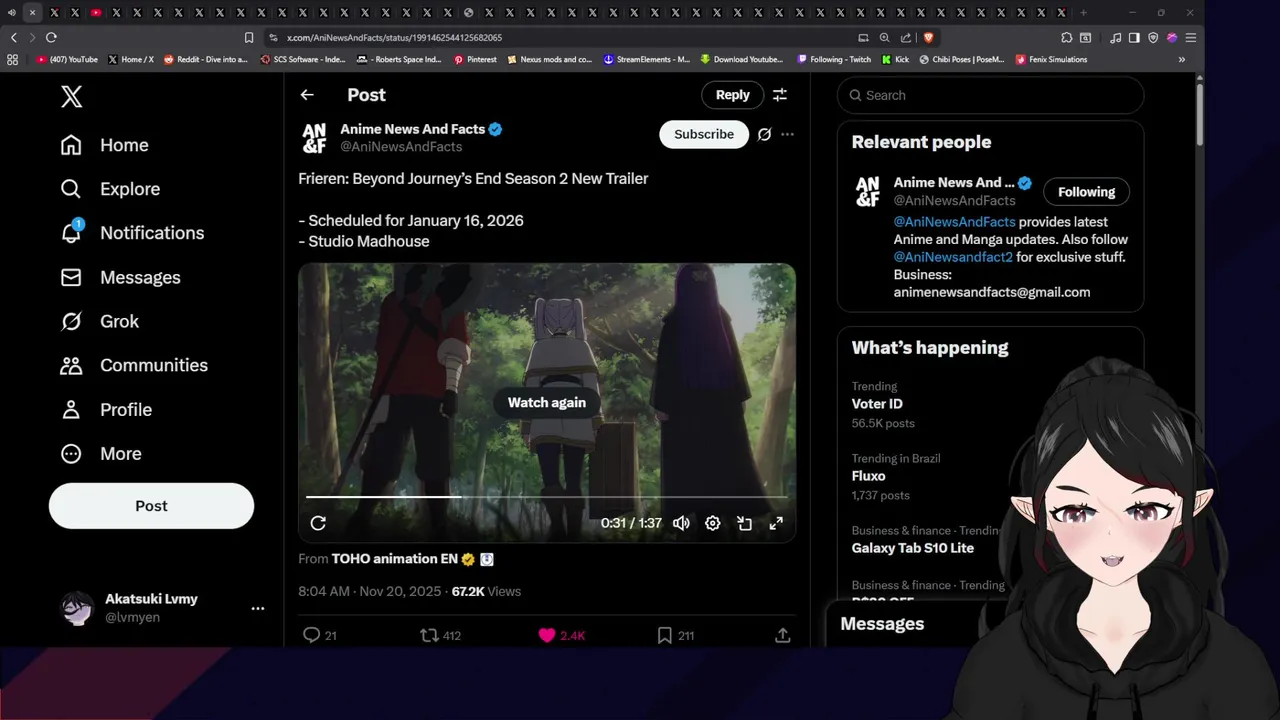Image resolution: width=1280 pixels, height=720 pixels.
Task: Click Following button in Relevant people
Action: click(x=1086, y=192)
